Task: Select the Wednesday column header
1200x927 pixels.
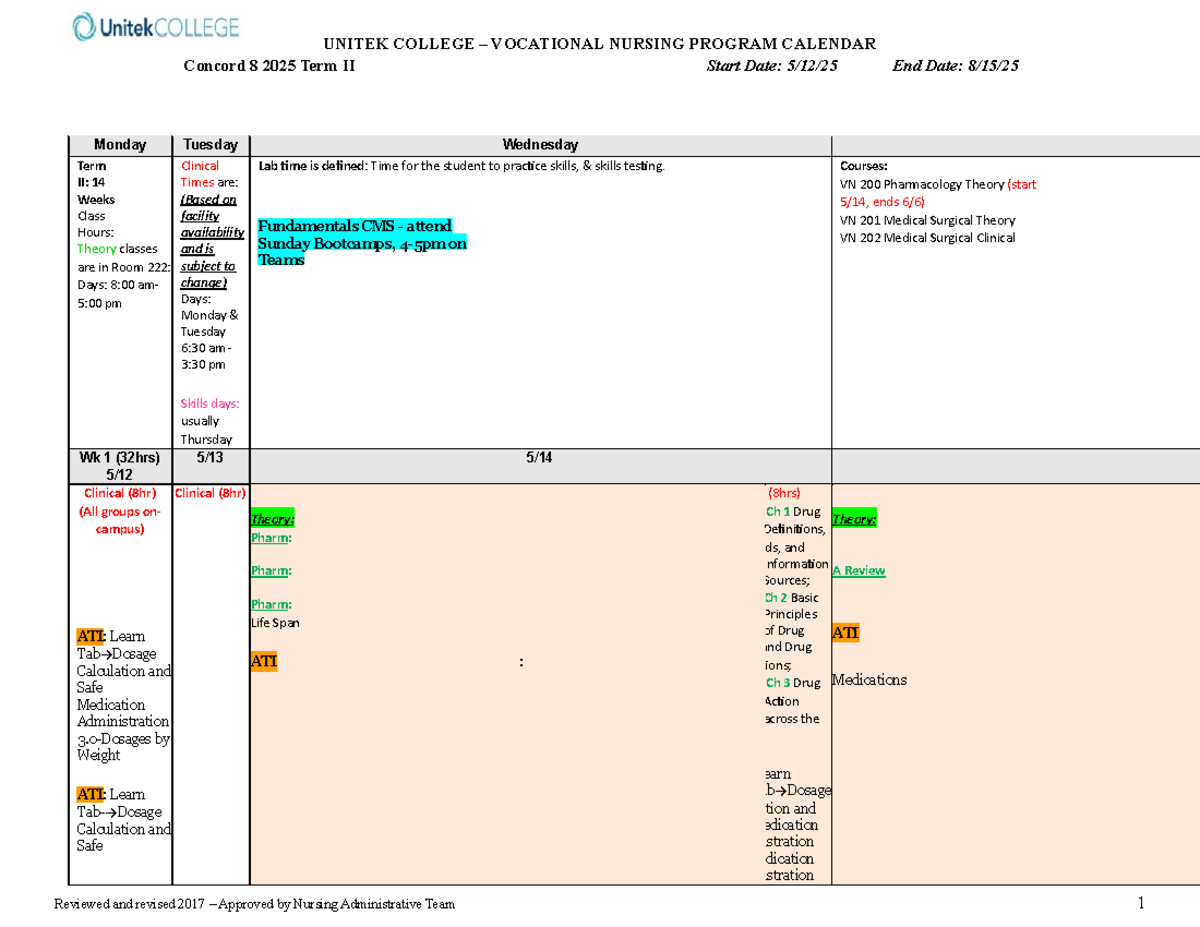Action: (540, 145)
